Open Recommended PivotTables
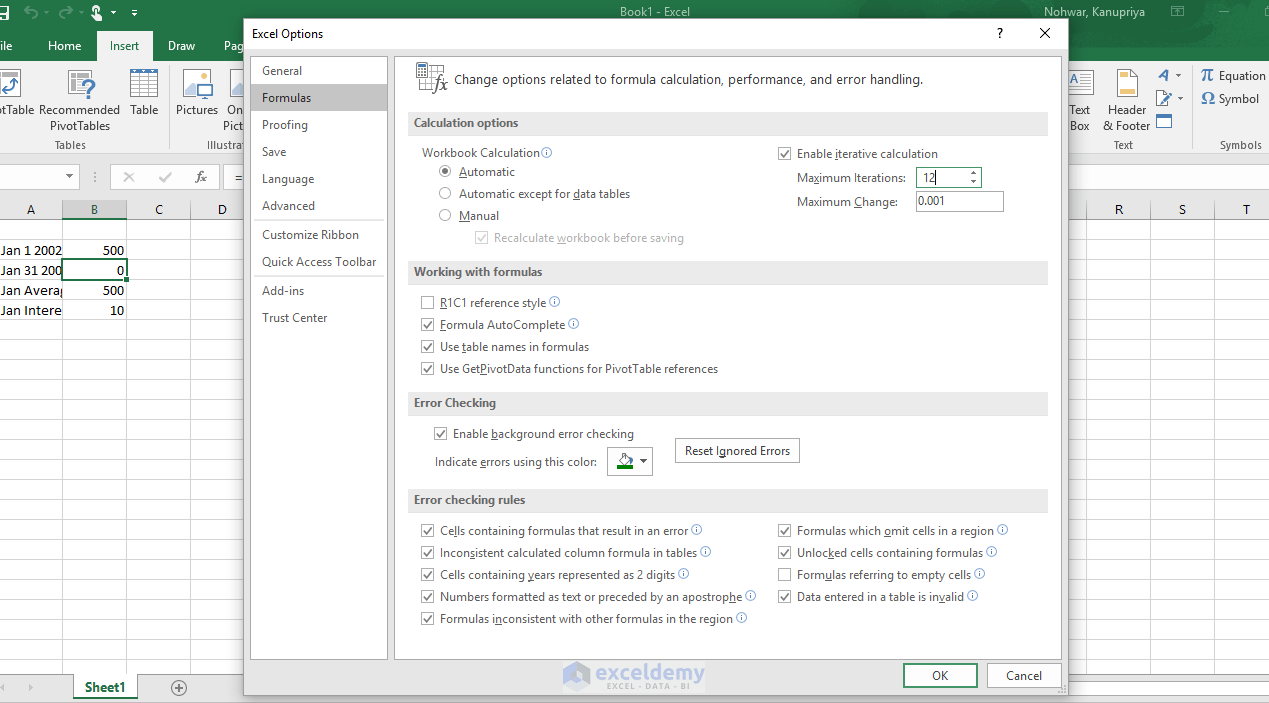This screenshot has height=703, width=1269. (x=80, y=97)
